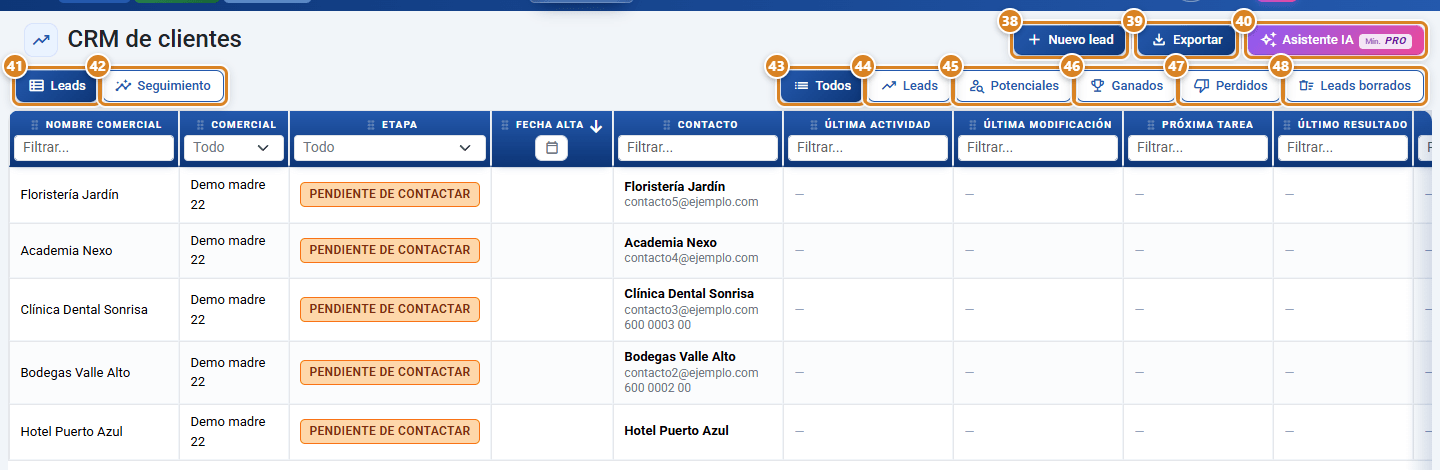The height and width of the screenshot is (470, 1440).
Task: Click Pendiente de contactar badge for Floristería Jardín
Action: (390, 194)
